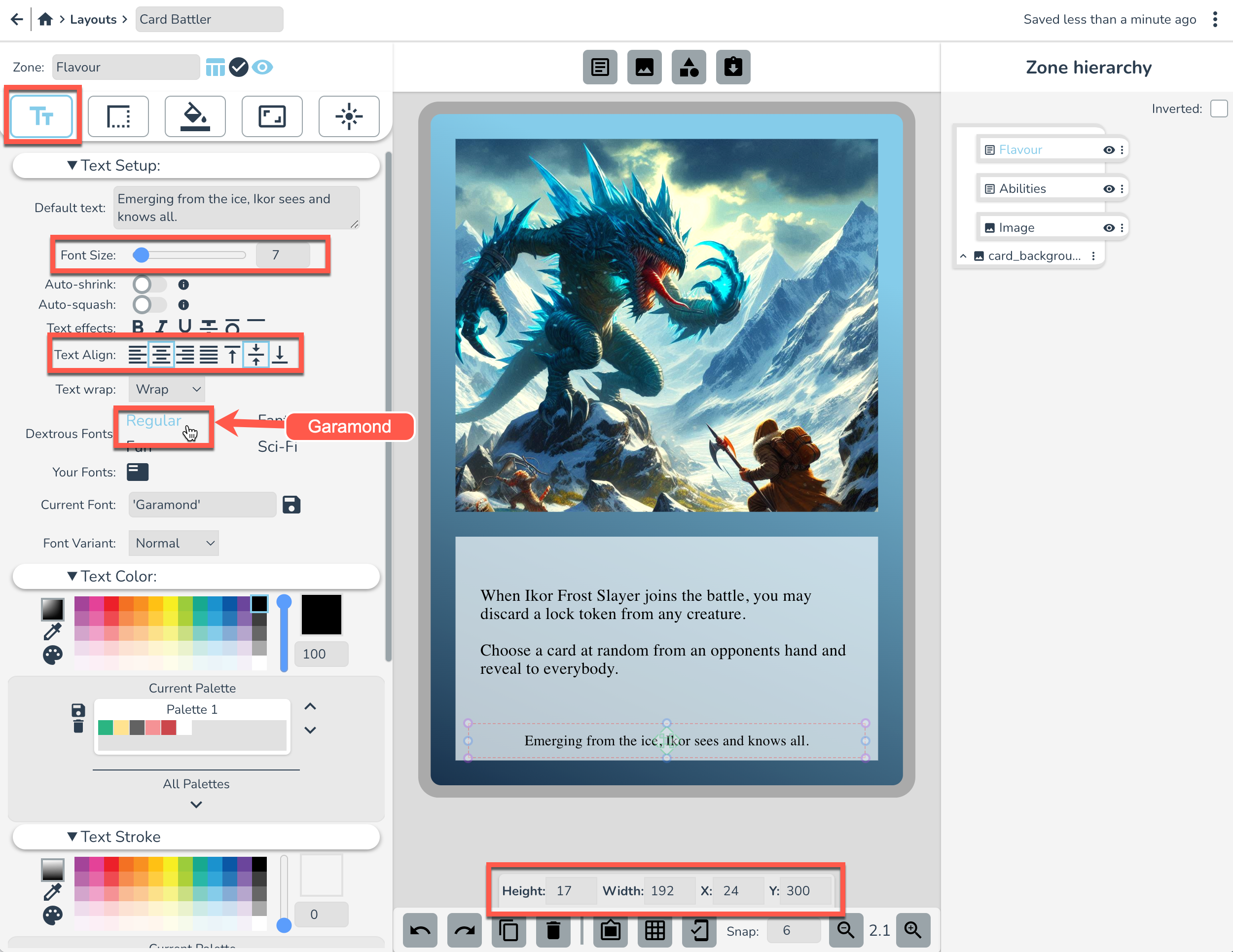Navigate to Layouts breadcrumb

pos(93,19)
